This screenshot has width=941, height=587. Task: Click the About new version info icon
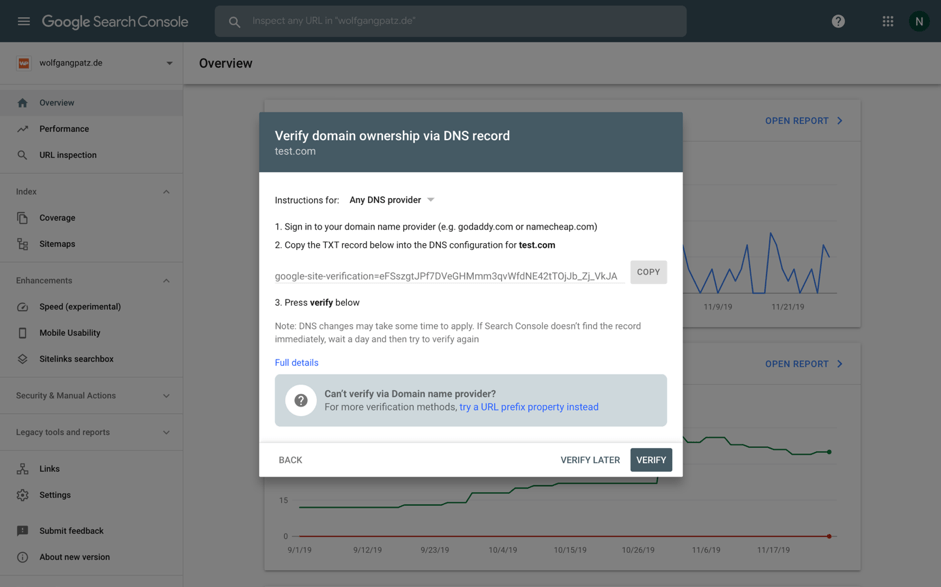coord(22,557)
